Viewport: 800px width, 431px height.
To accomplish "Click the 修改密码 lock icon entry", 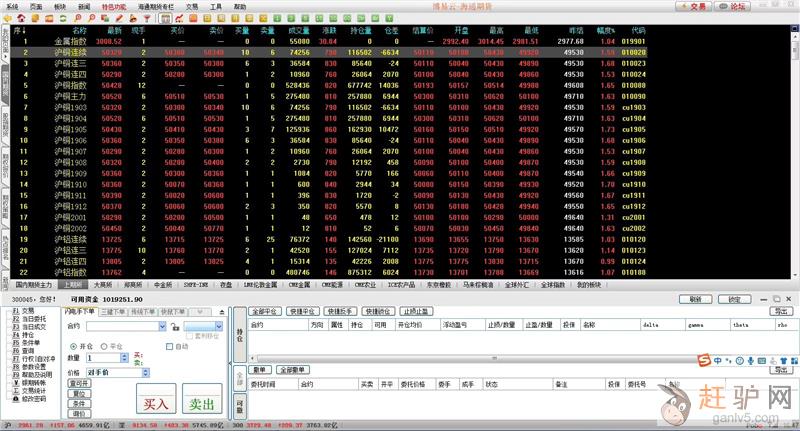I will pyautogui.click(x=32, y=399).
